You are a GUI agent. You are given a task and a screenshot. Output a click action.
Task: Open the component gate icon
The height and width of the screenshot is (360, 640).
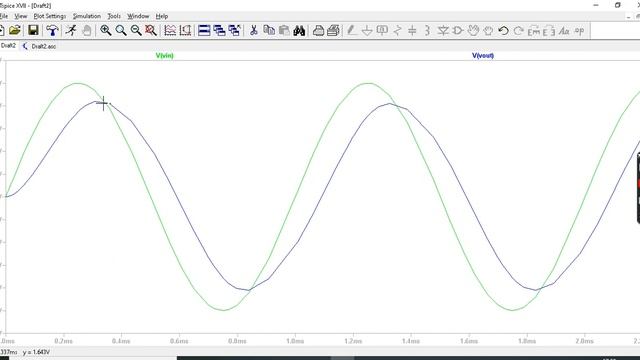(x=458, y=30)
